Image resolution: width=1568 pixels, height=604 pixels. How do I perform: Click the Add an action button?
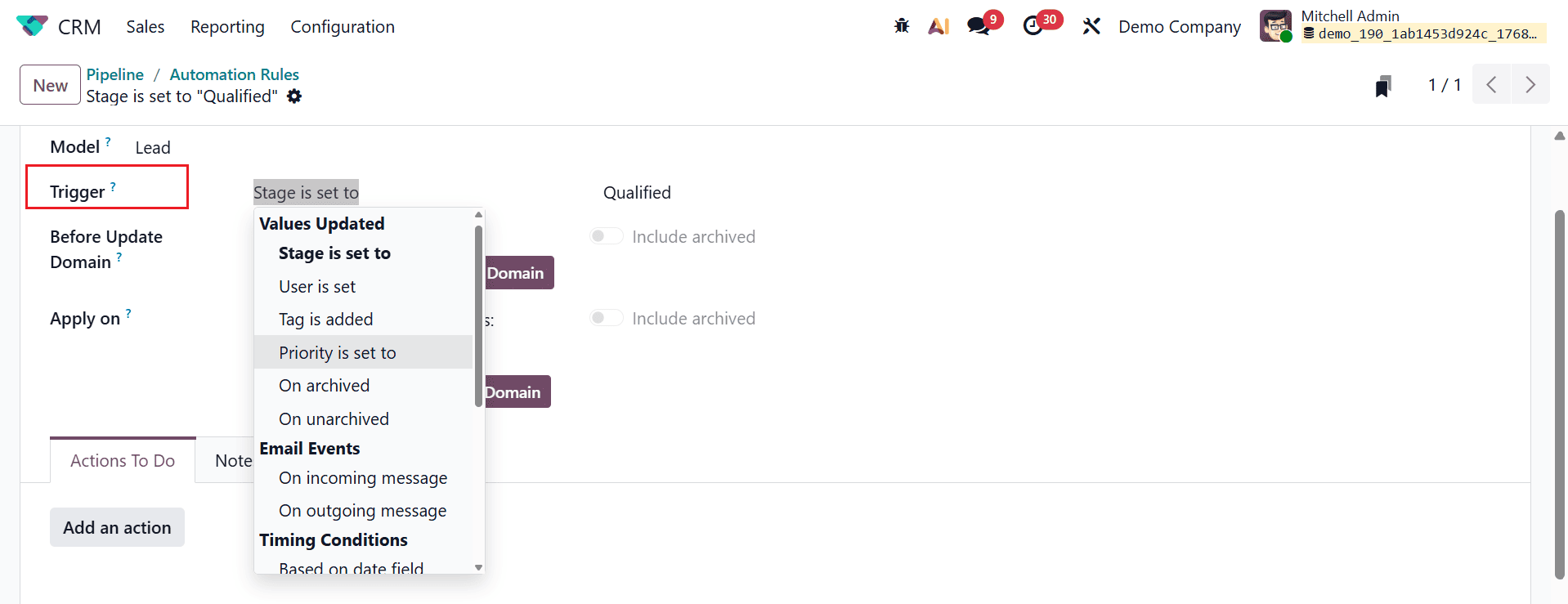coord(117,527)
